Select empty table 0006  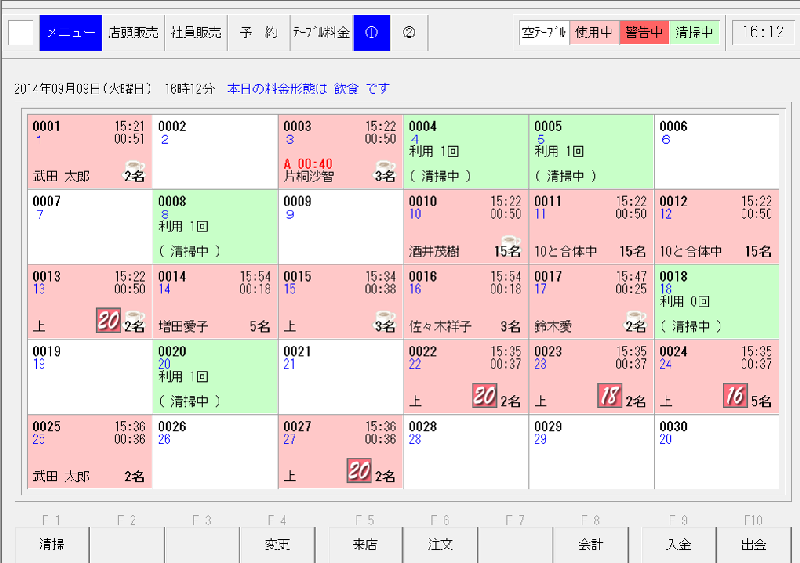click(x=717, y=152)
